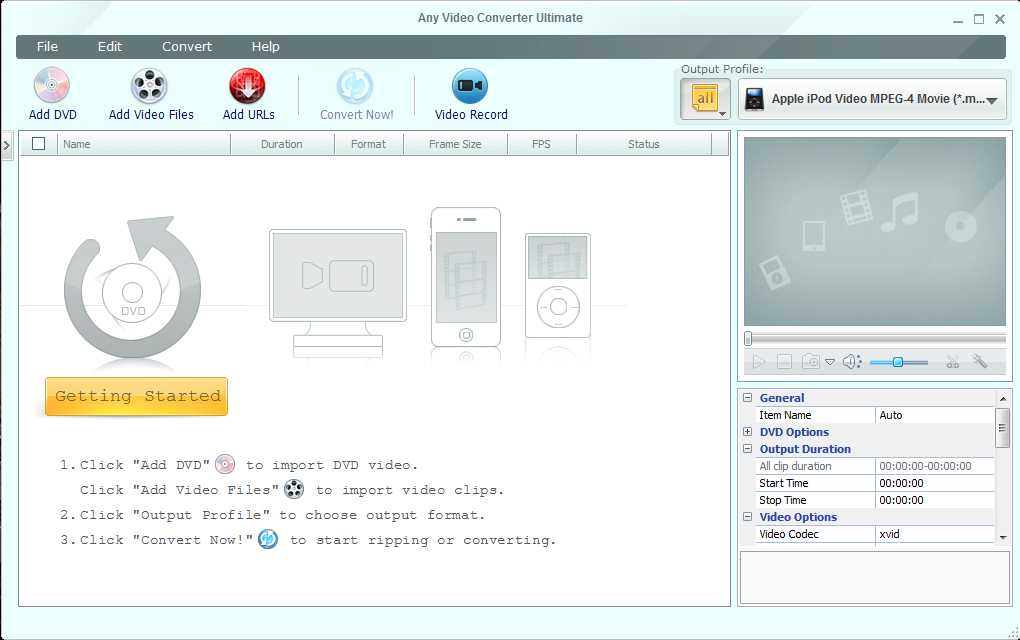Click the iPod classic device illustration

[558, 286]
